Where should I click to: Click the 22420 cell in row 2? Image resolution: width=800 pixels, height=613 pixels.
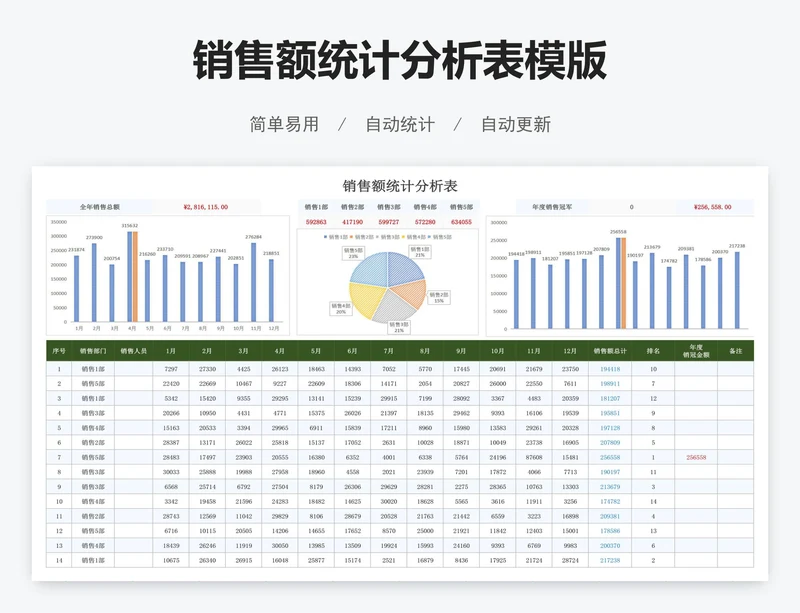pyautogui.click(x=171, y=384)
